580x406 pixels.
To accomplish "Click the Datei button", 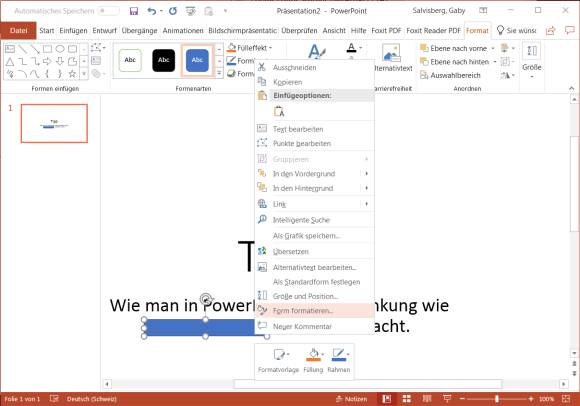I will coord(18,31).
